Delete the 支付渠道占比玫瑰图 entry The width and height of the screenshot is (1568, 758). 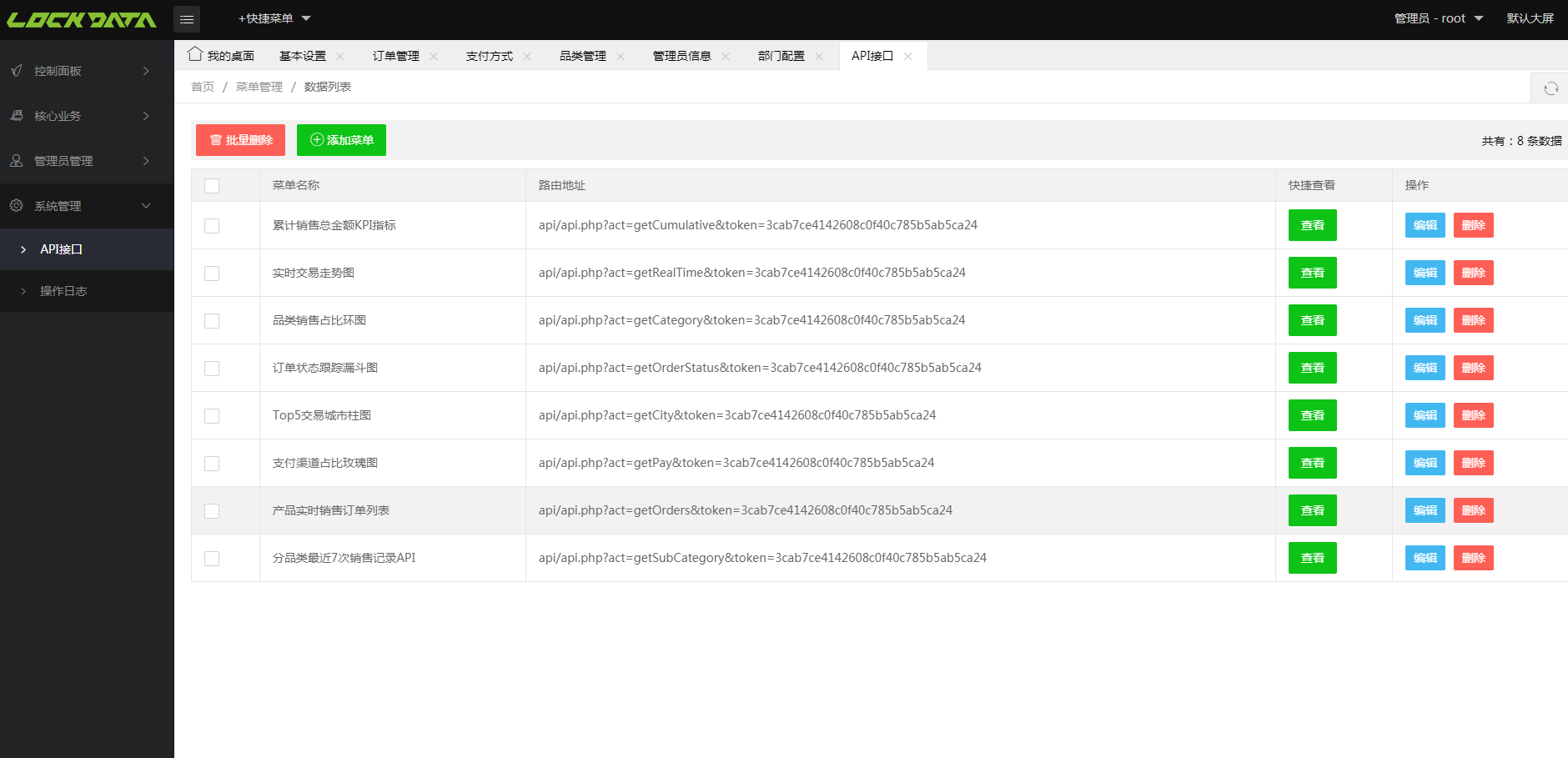point(1474,463)
